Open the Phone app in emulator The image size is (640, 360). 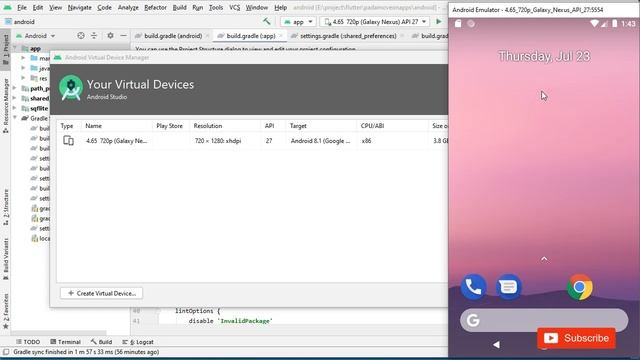473,287
